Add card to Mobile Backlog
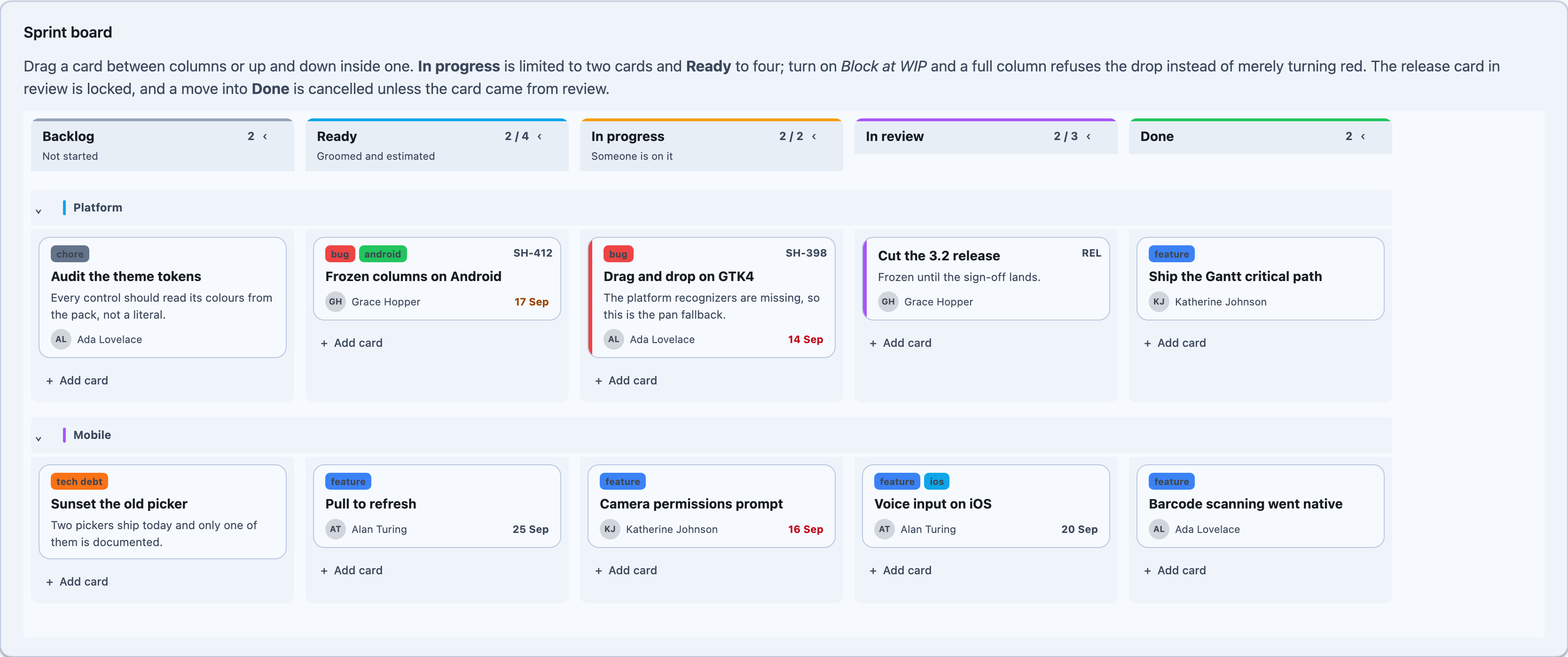 pyautogui.click(x=77, y=581)
